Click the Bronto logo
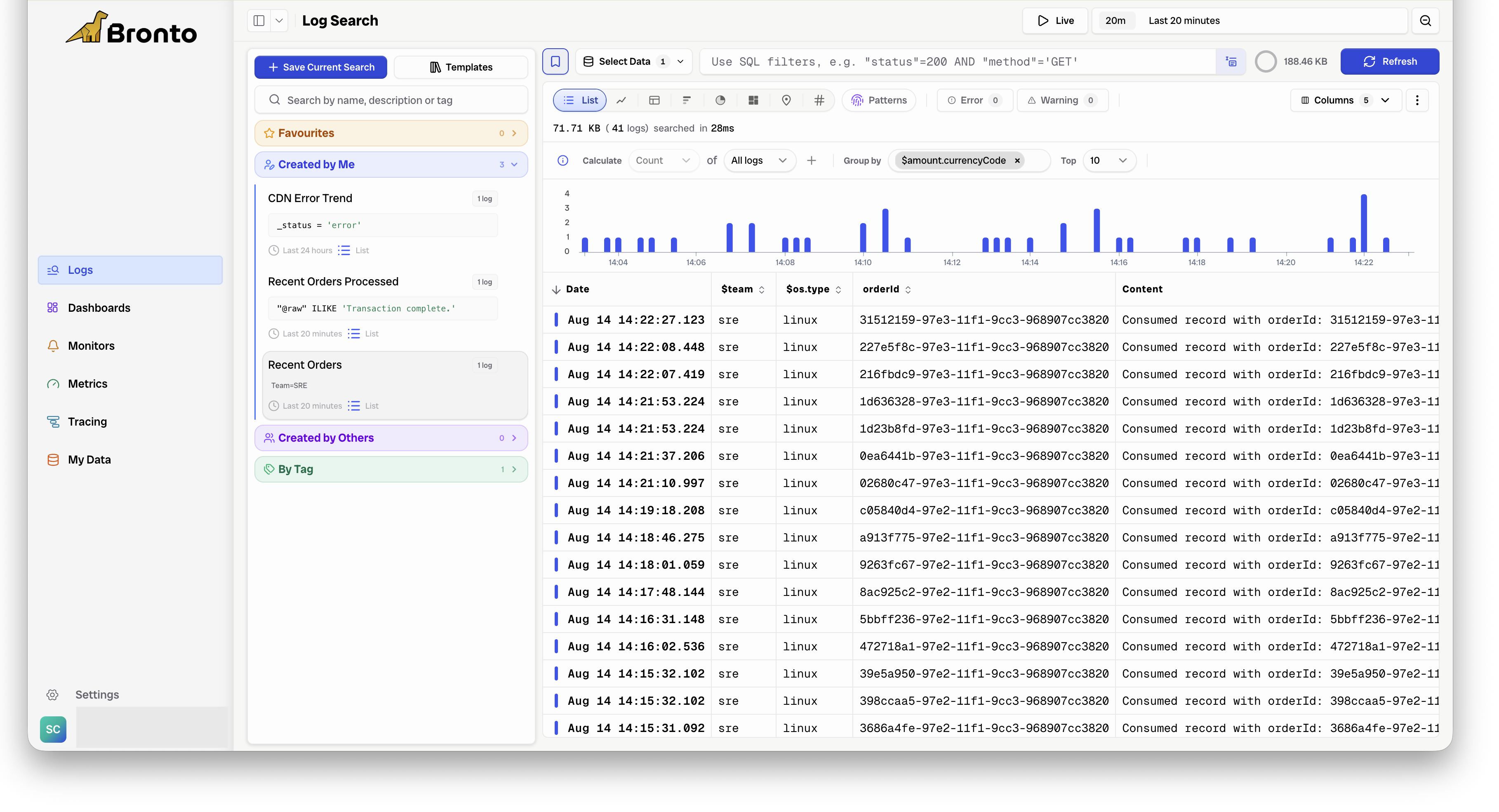This screenshot has width=1499, height=812. pyautogui.click(x=132, y=28)
